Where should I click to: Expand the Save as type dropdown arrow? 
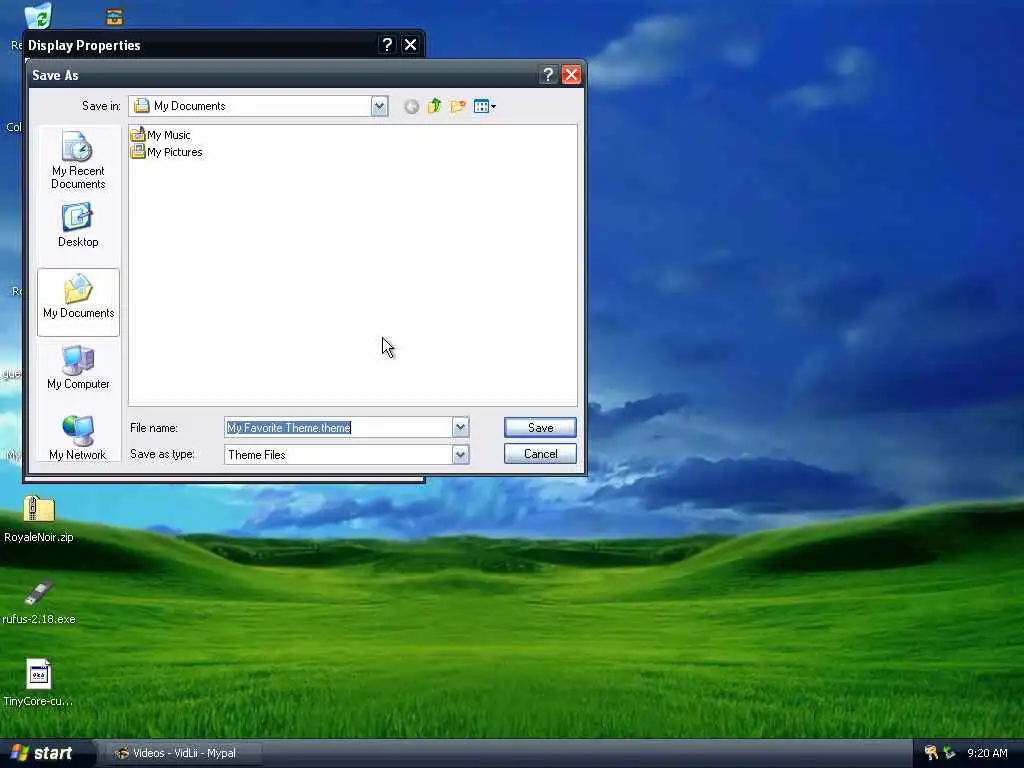pyautogui.click(x=460, y=454)
